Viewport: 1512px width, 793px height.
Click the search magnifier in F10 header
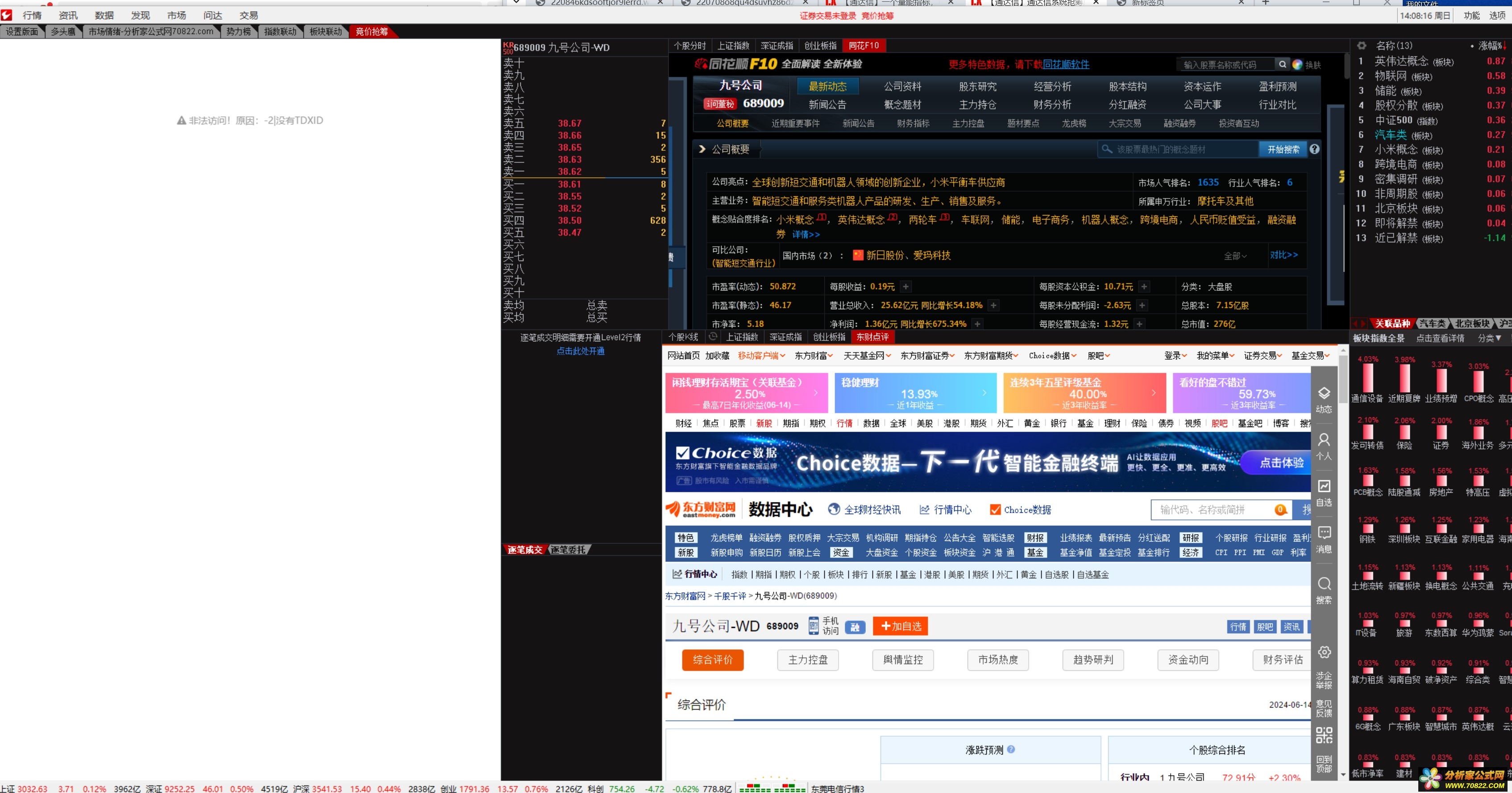pos(1283,65)
